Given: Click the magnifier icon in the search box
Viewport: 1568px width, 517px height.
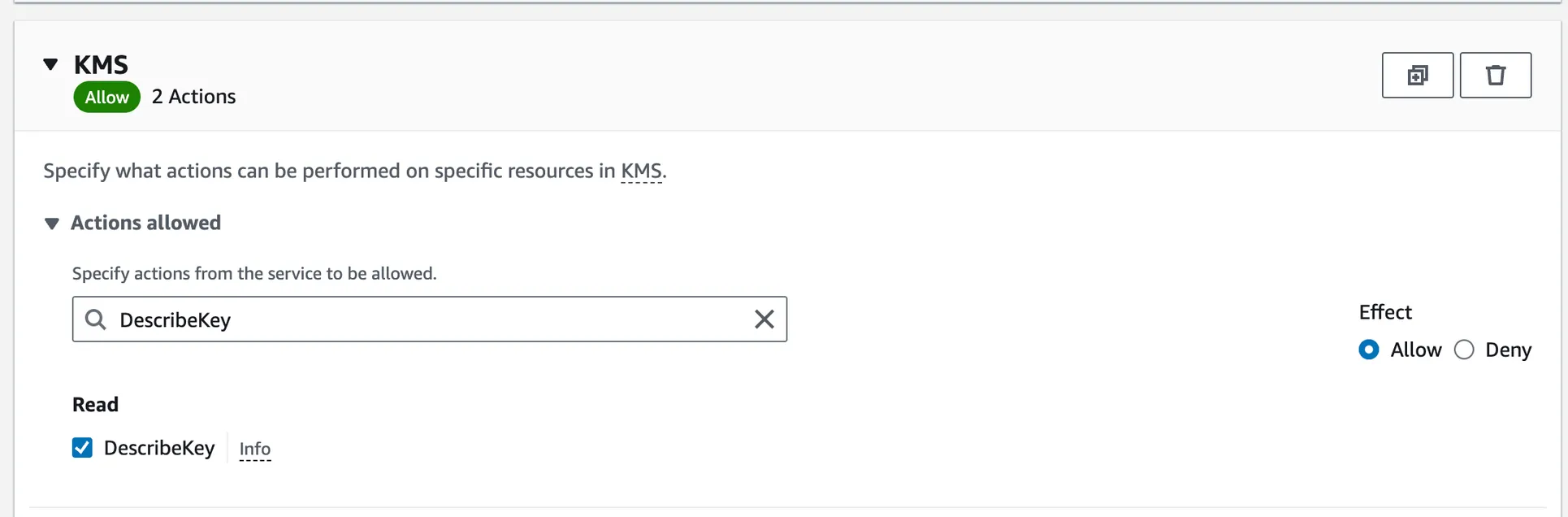Looking at the screenshot, I should coord(96,319).
